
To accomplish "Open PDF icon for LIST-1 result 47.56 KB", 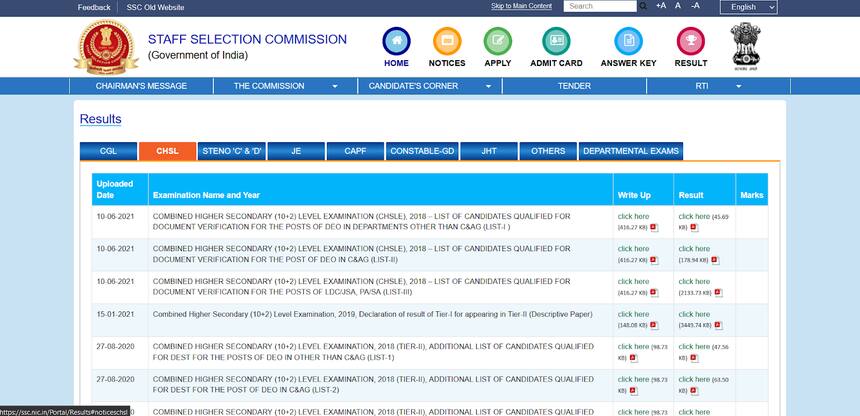I will 694,358.
